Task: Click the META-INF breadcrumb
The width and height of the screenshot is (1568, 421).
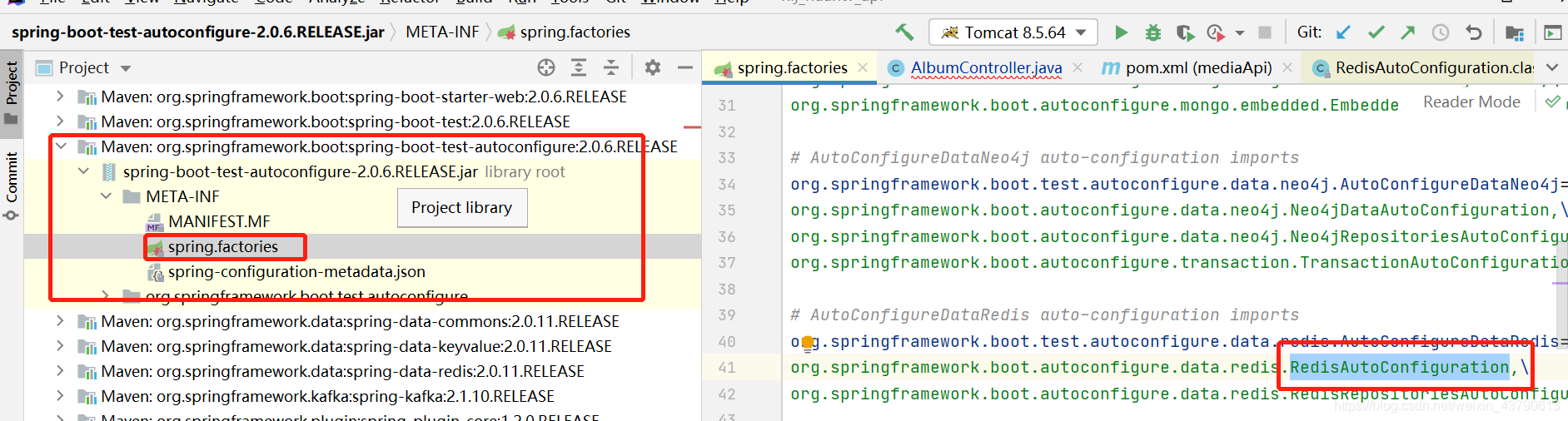Action: 442,32
